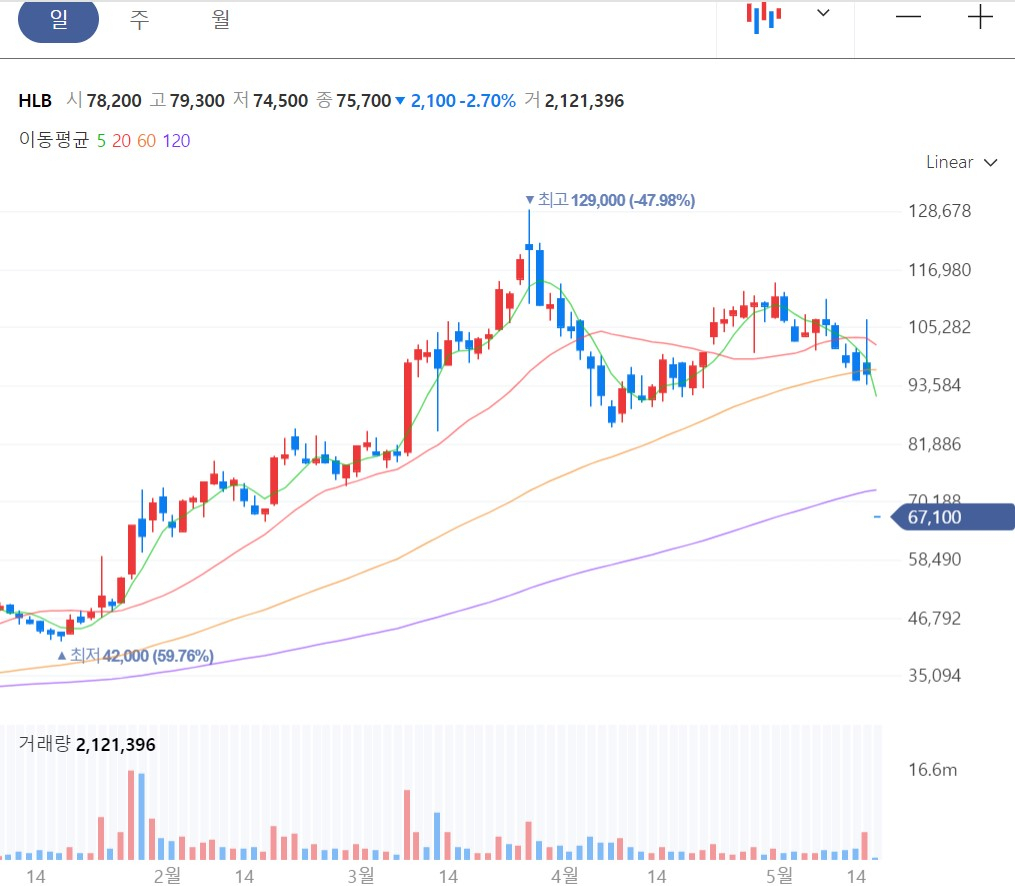Click the 최저 42,000 low marker
The image size is (1015, 886).
click(135, 656)
